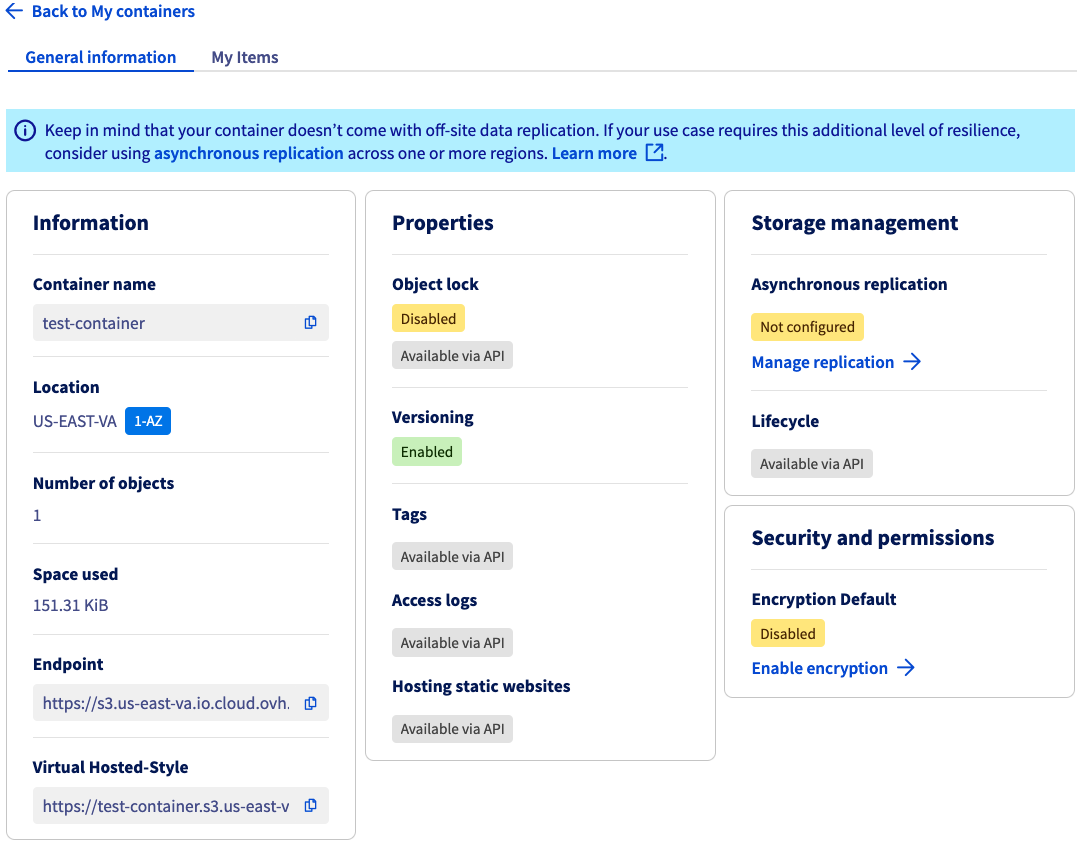Screen dimensions: 1084x847
Task: Click the 1-AZ badge next to US-EAST-VA
Action: coord(147,421)
